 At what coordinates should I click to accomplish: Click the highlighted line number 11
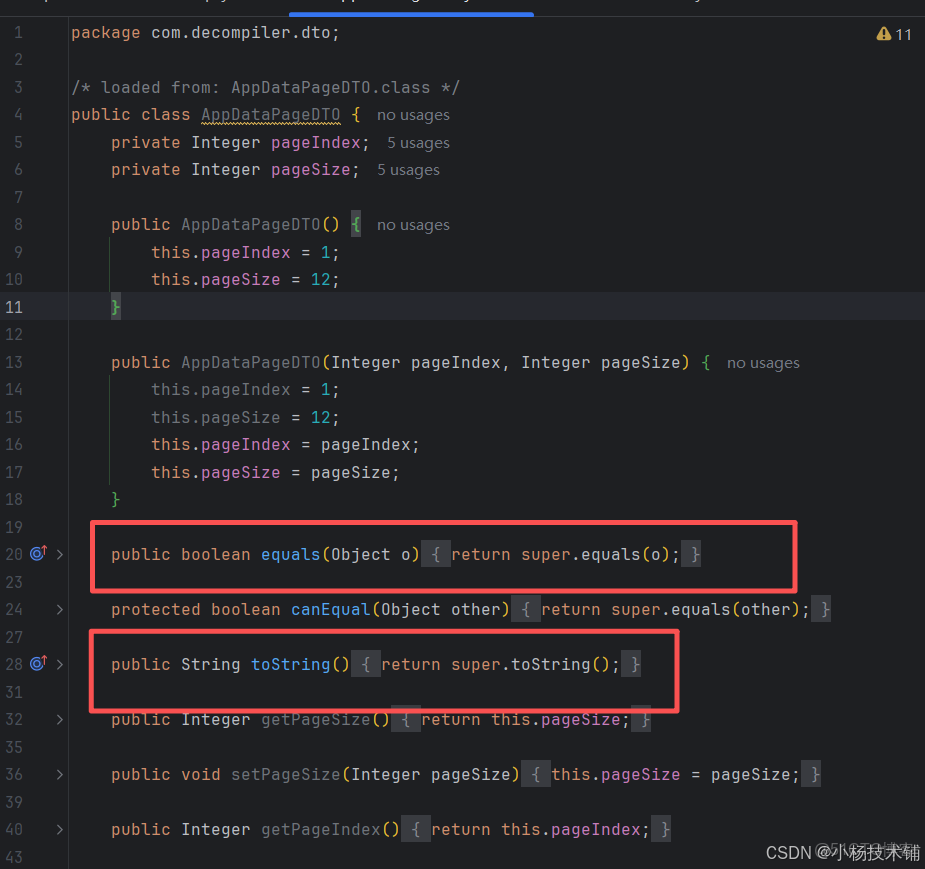14,306
